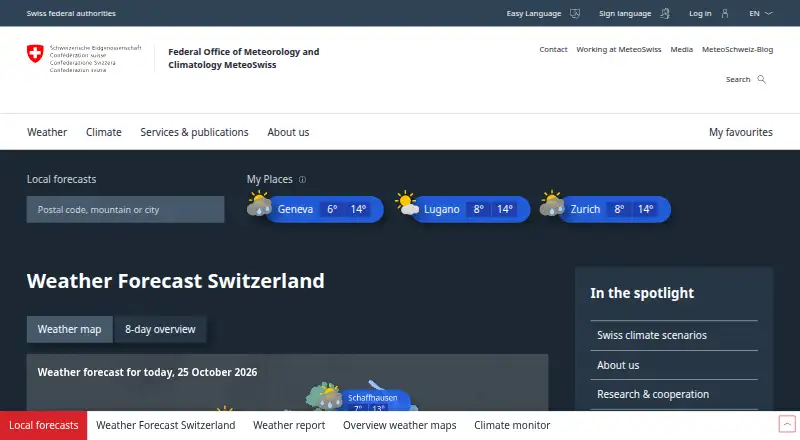Open the MeteoSchweiz-Blog link

pyautogui.click(x=738, y=50)
